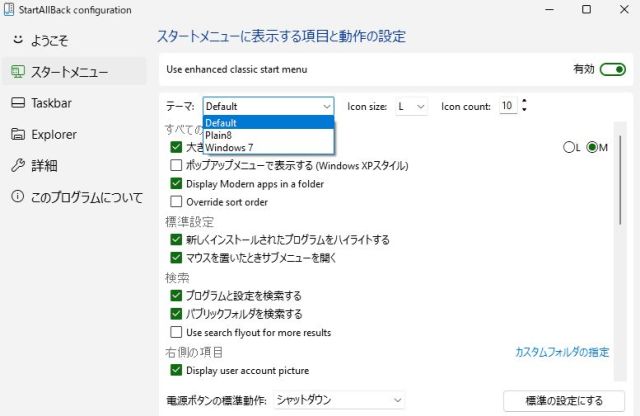Maximize the StartAllBack configuration window
The width and height of the screenshot is (640, 416).
(x=587, y=9)
